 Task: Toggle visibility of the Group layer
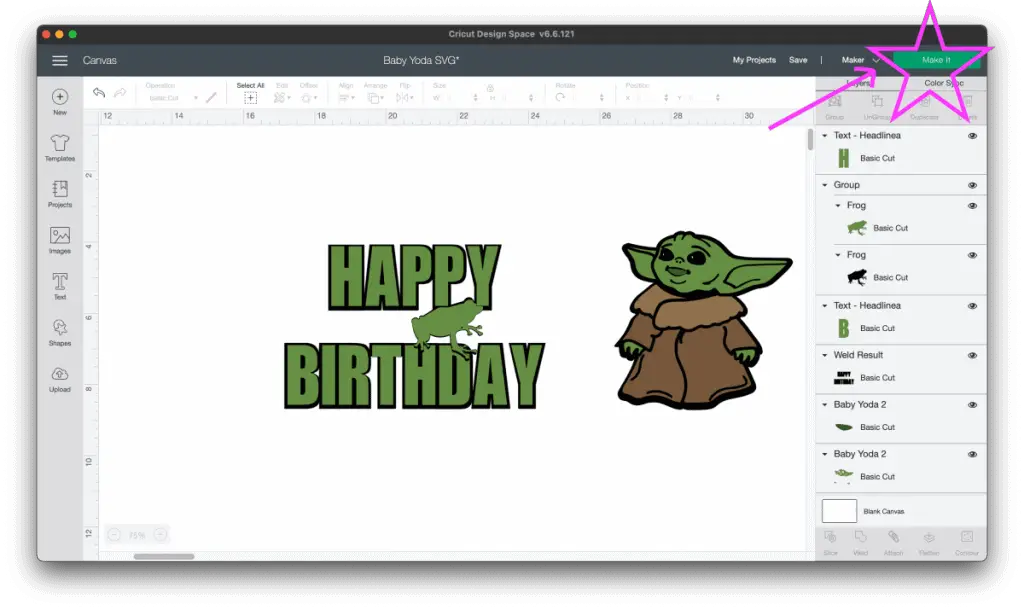coord(972,185)
